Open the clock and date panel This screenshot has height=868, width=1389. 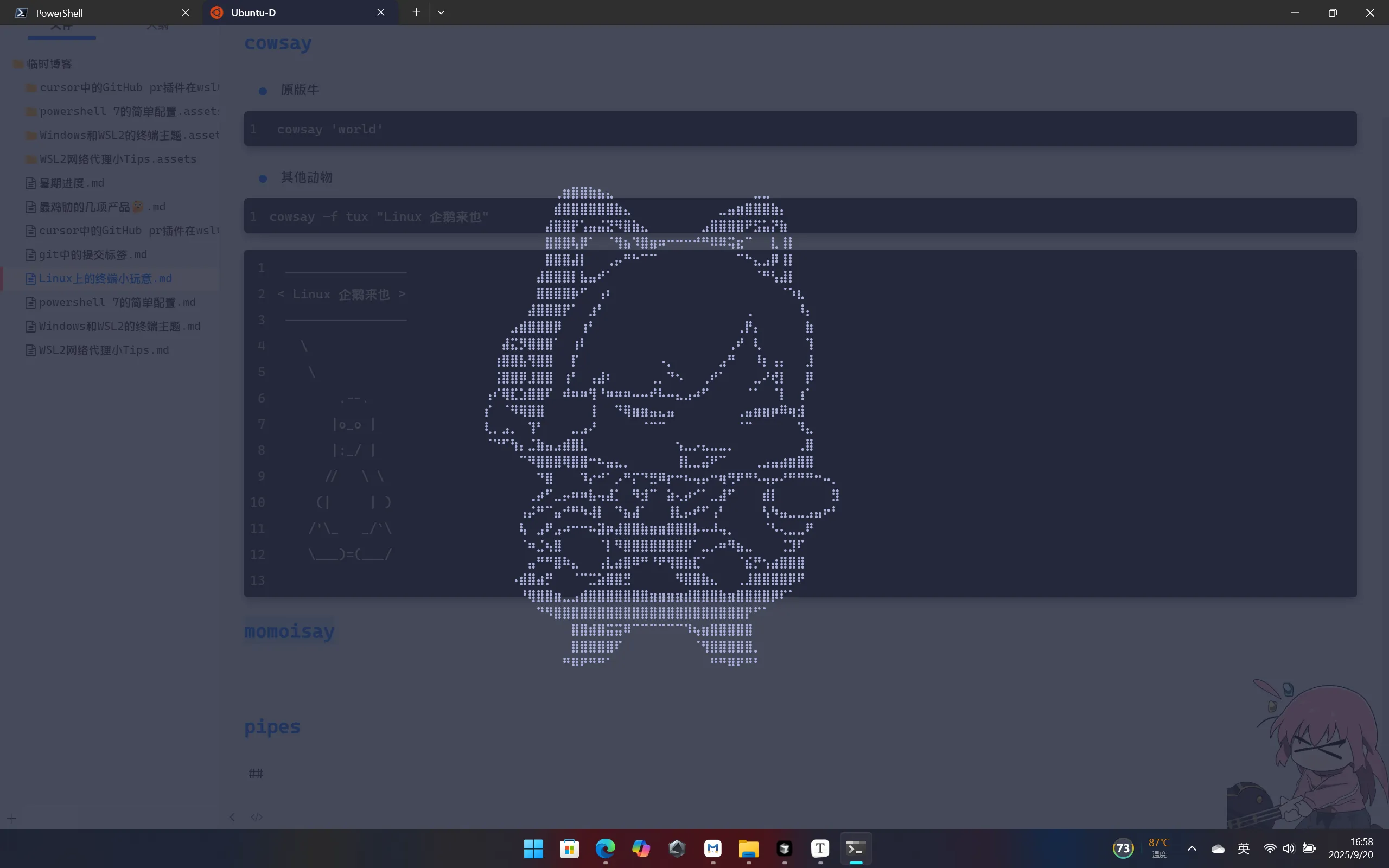tap(1350, 848)
